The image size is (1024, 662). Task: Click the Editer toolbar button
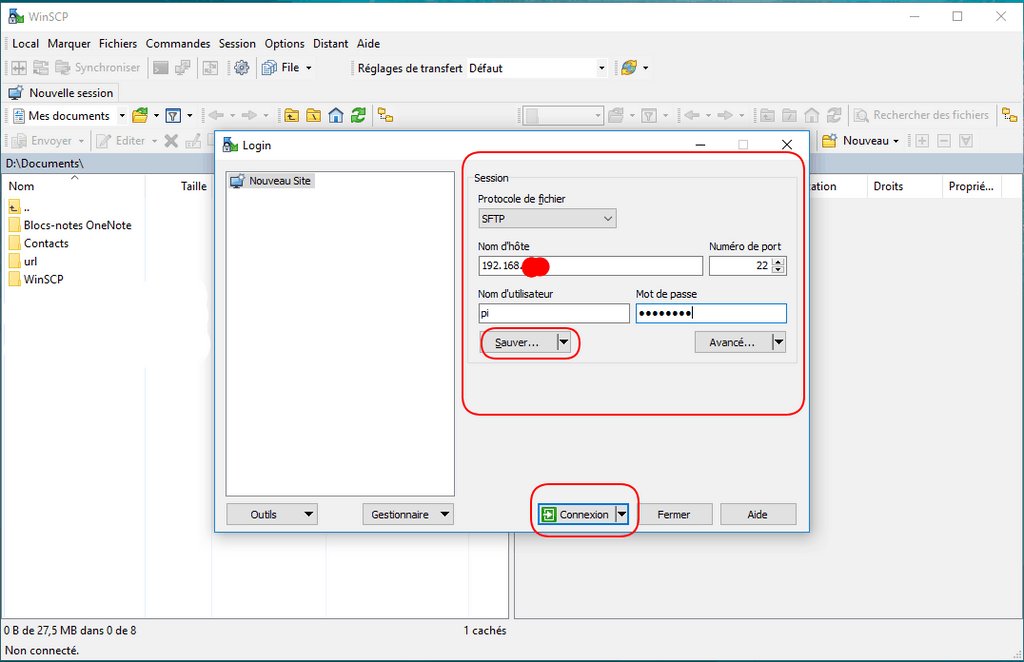coord(121,140)
